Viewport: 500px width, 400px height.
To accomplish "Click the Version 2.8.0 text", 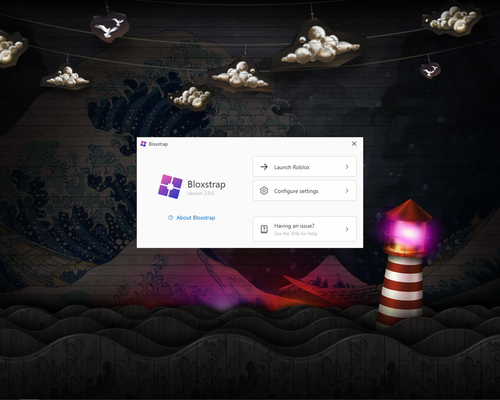I will tap(200, 193).
